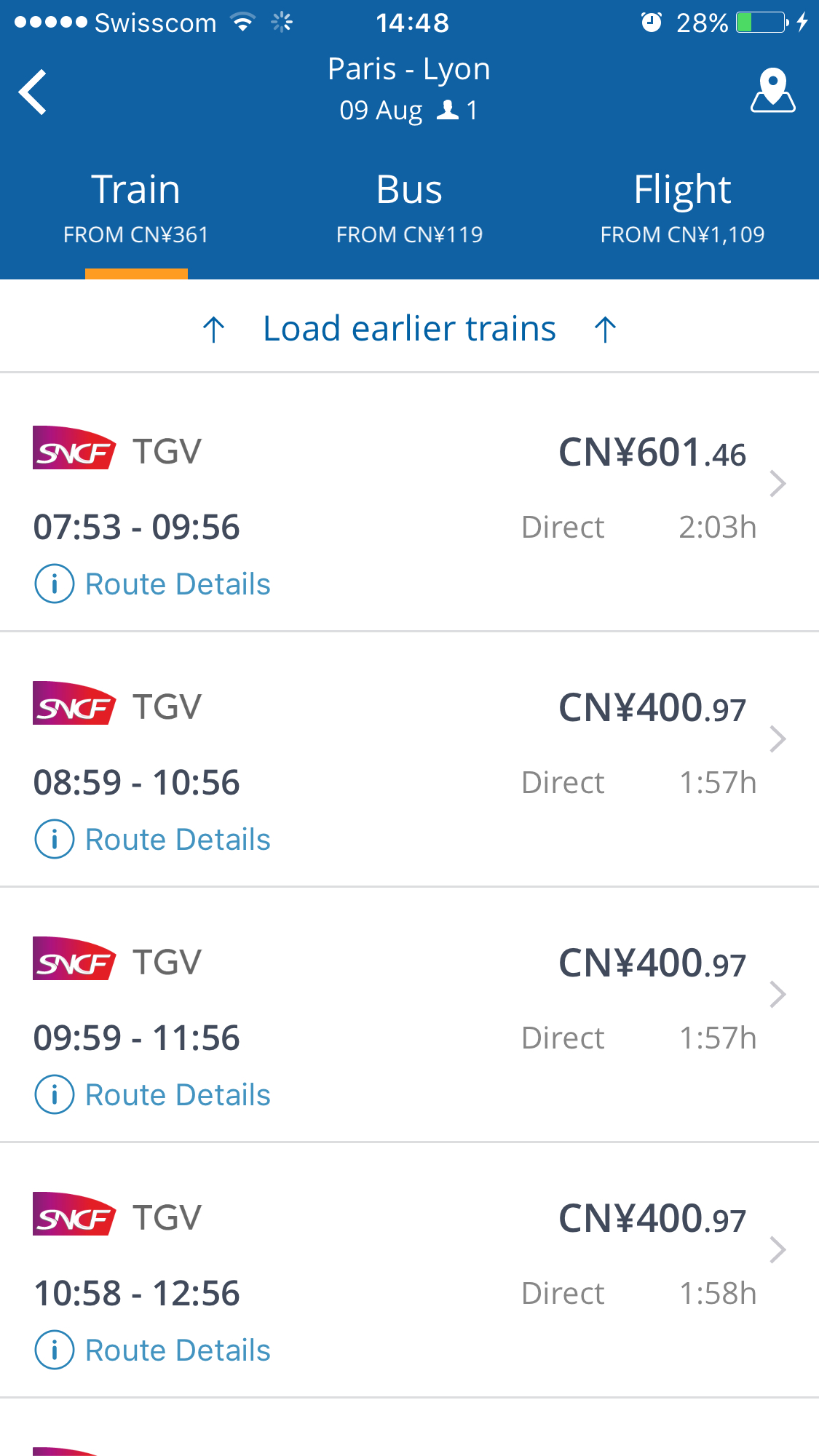The width and height of the screenshot is (819, 1456).
Task: Expand the 10:58 - 12:56 train chevron
Action: click(x=778, y=1250)
